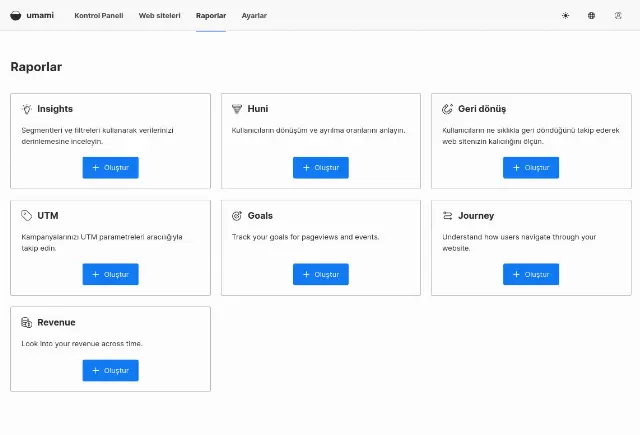Click the Journey arrows icon
640x435 pixels.
pyautogui.click(x=447, y=215)
